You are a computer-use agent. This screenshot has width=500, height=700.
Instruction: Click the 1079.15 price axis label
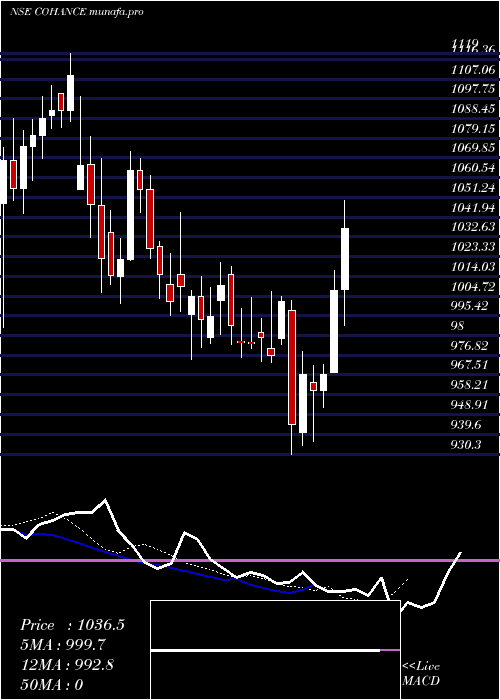pos(473,129)
